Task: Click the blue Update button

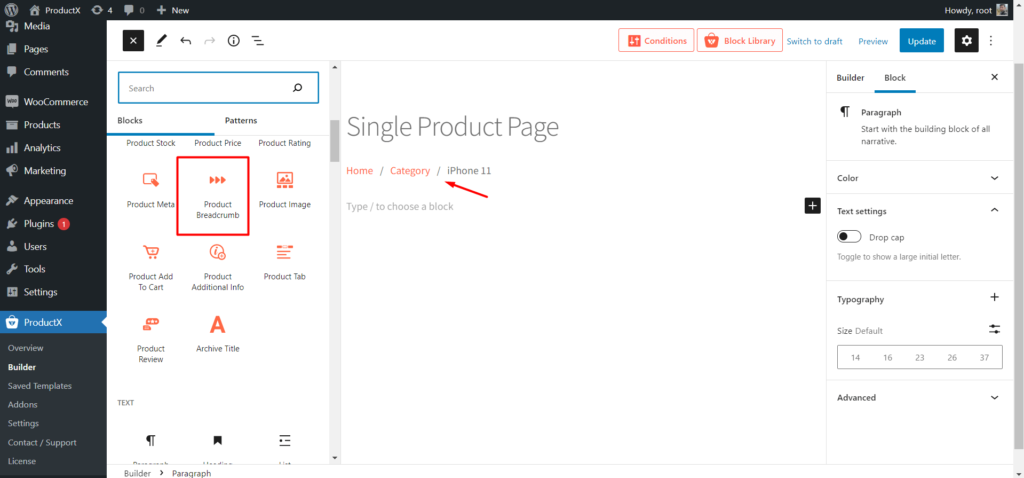Action: (921, 40)
